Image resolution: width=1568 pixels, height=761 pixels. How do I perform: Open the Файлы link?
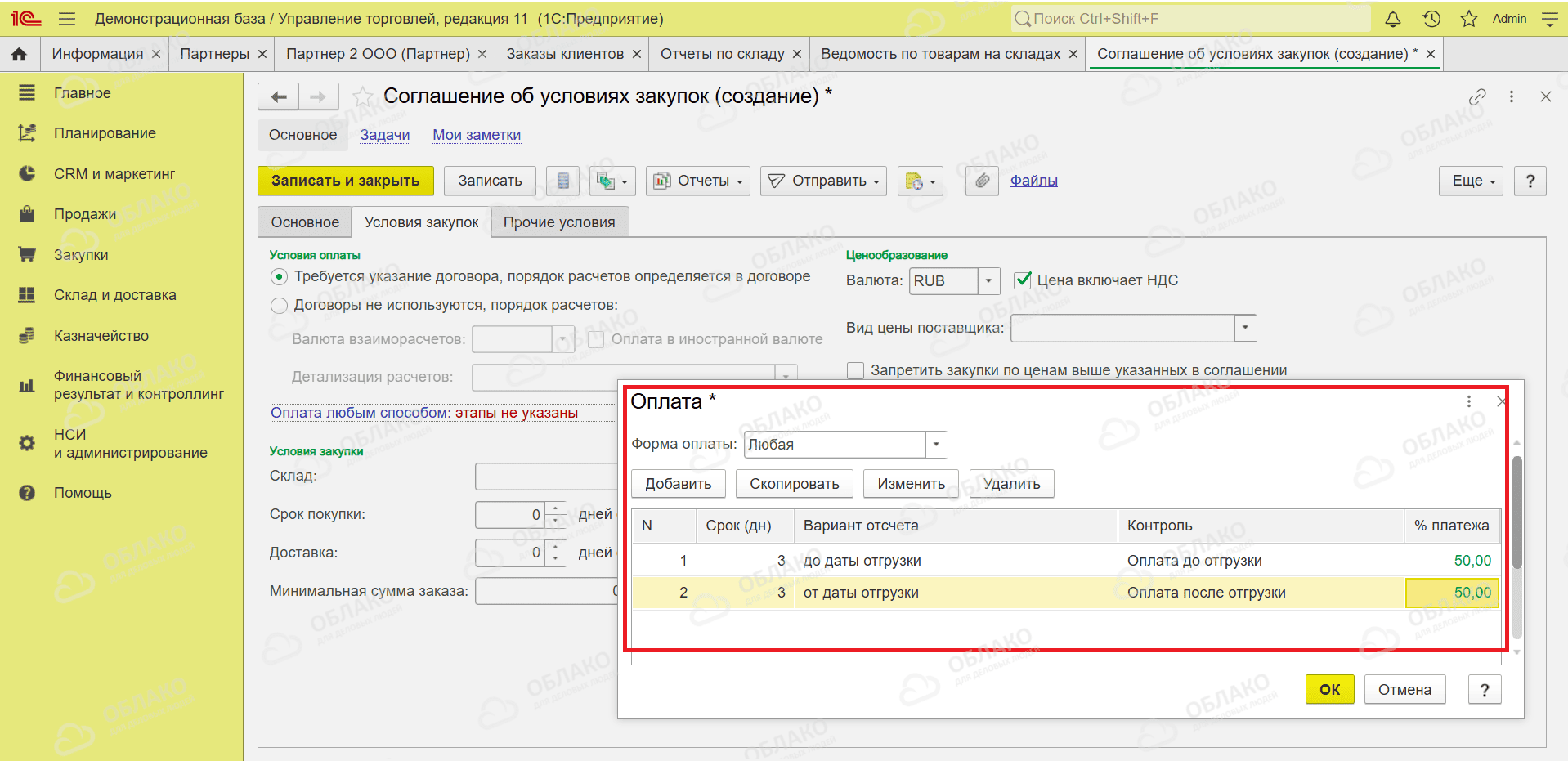(1034, 181)
